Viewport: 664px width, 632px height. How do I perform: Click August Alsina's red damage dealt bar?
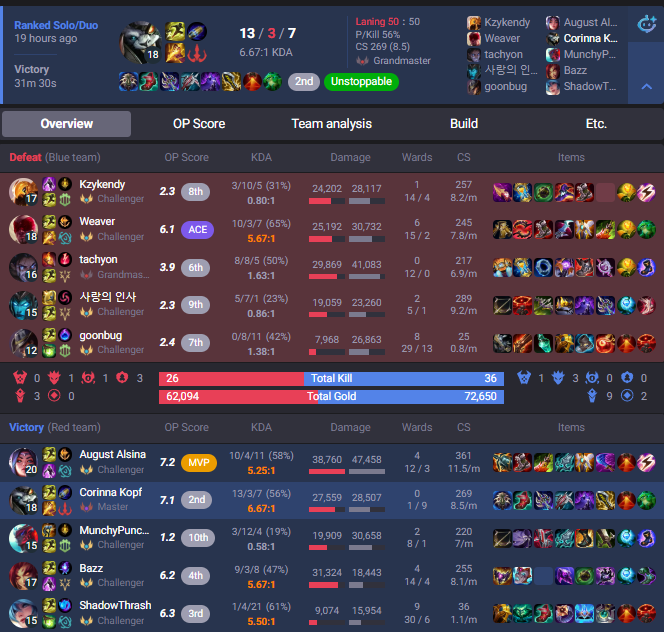(x=327, y=471)
